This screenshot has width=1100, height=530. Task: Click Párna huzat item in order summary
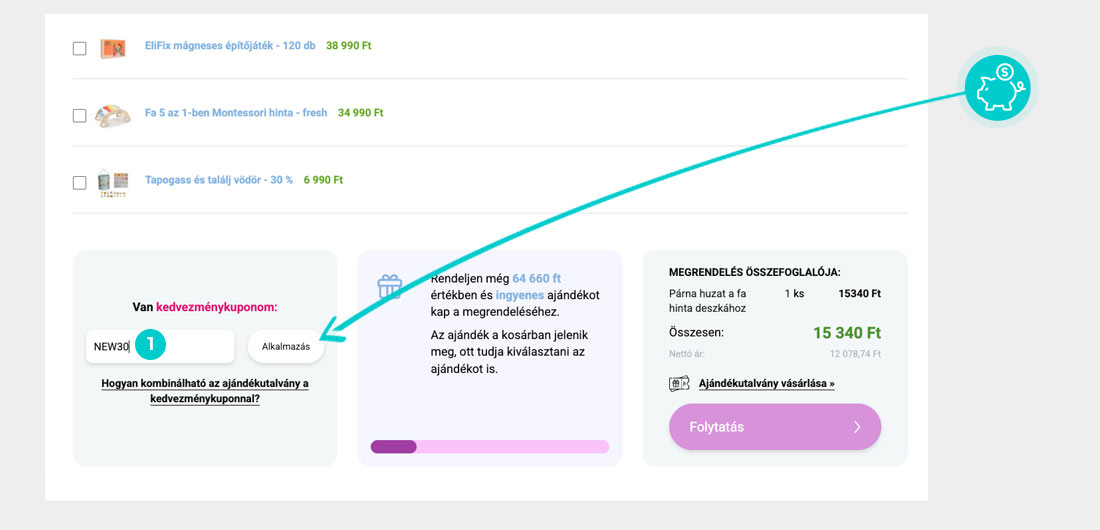707,301
